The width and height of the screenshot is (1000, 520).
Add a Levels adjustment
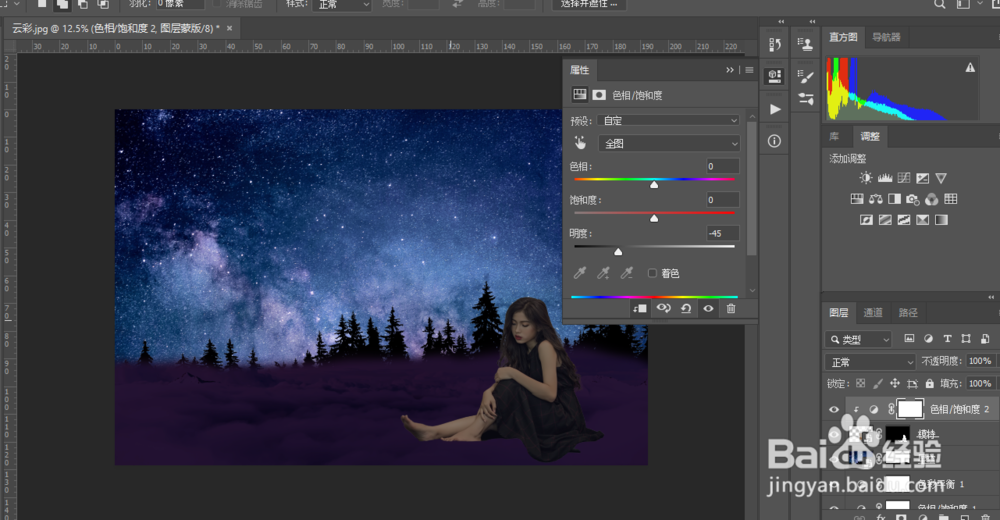[885, 178]
